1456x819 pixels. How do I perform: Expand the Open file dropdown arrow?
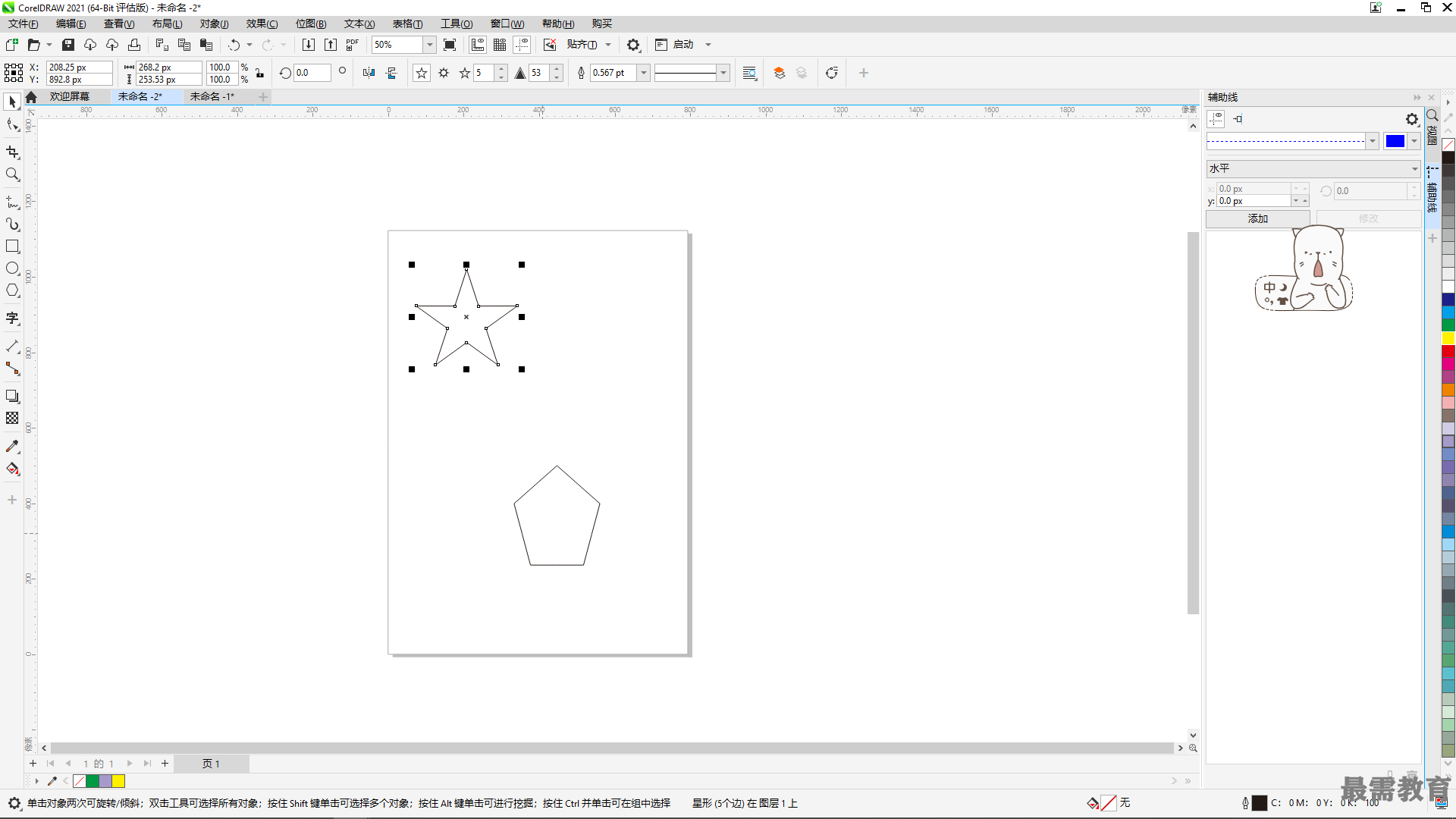[x=49, y=45]
